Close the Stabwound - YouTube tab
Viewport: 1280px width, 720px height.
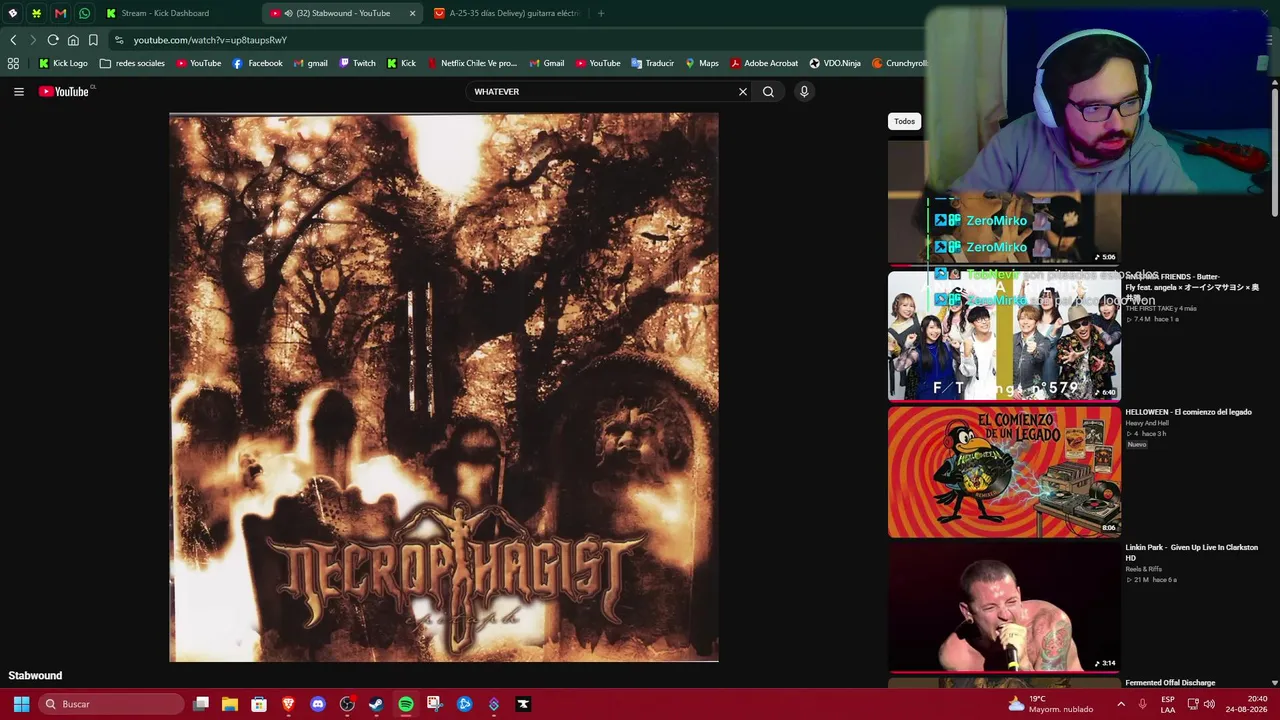tap(412, 13)
